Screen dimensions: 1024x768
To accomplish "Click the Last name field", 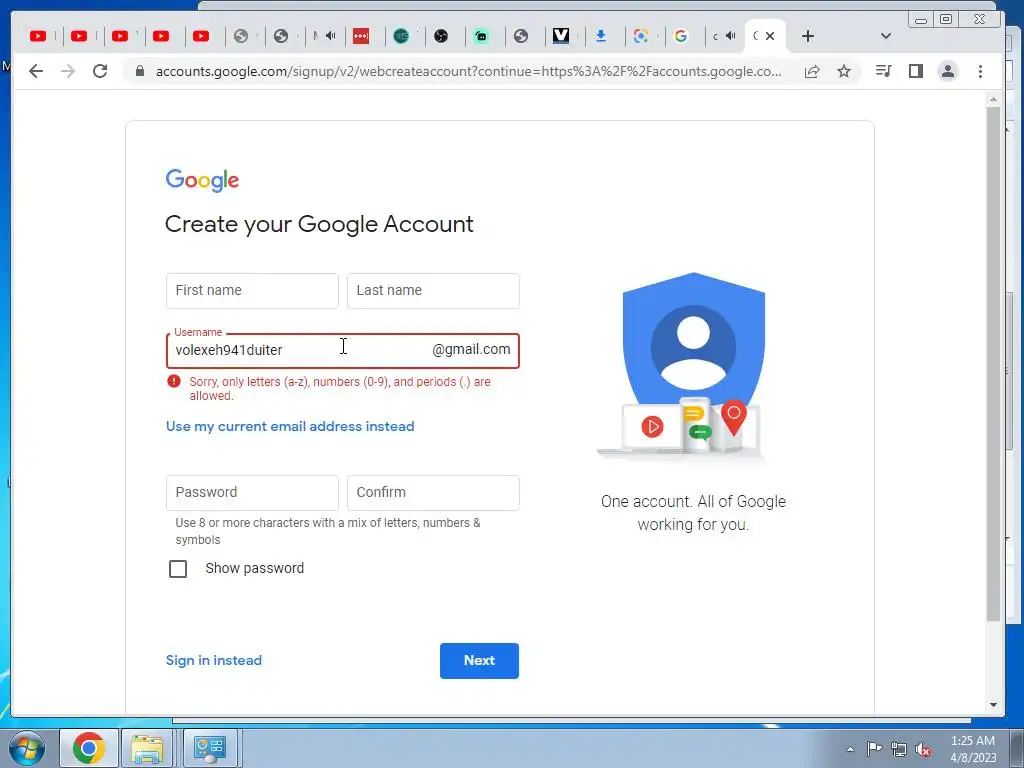I will click(x=434, y=291).
